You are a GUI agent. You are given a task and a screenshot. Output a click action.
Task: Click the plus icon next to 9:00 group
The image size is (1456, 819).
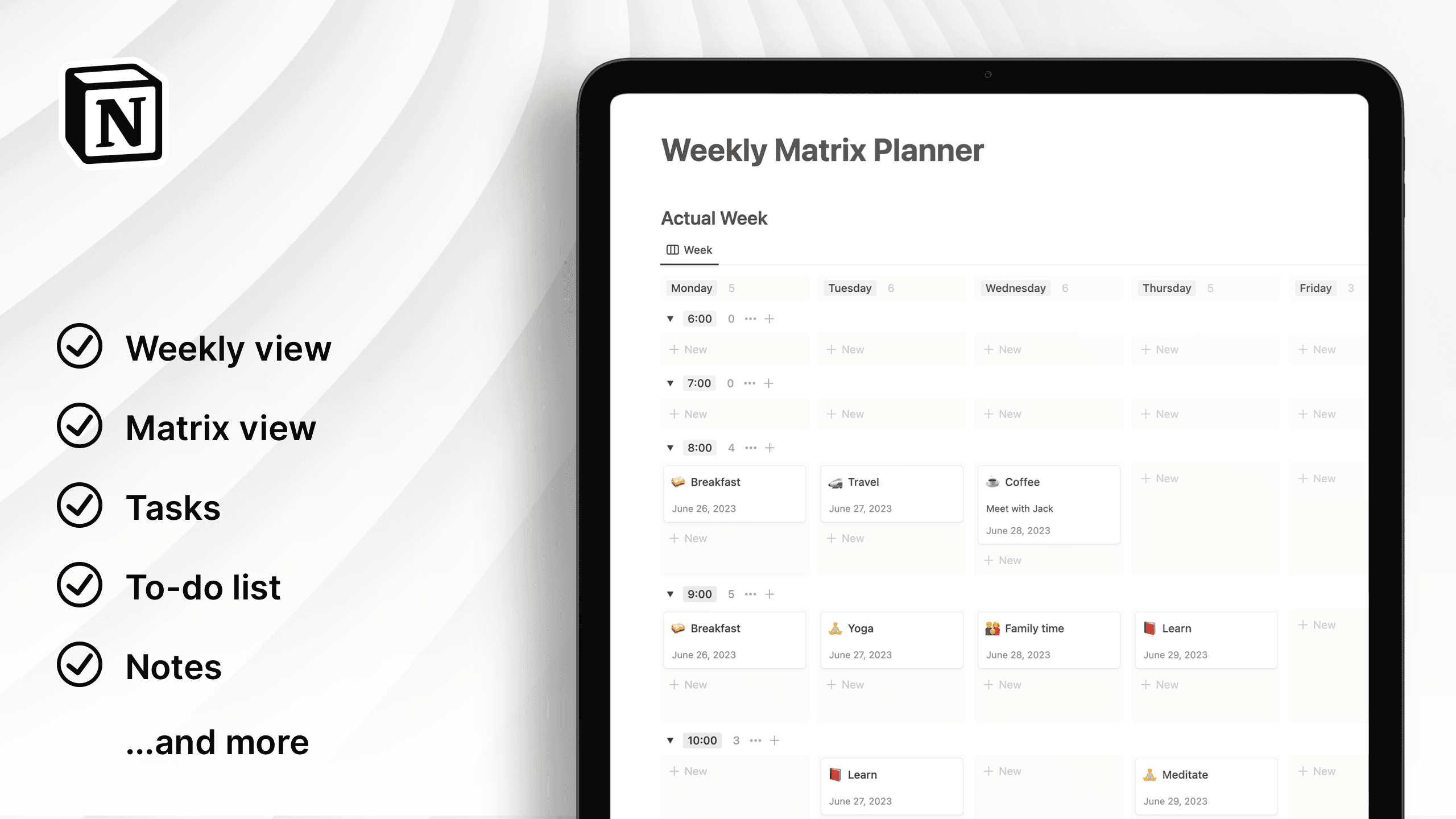click(769, 594)
